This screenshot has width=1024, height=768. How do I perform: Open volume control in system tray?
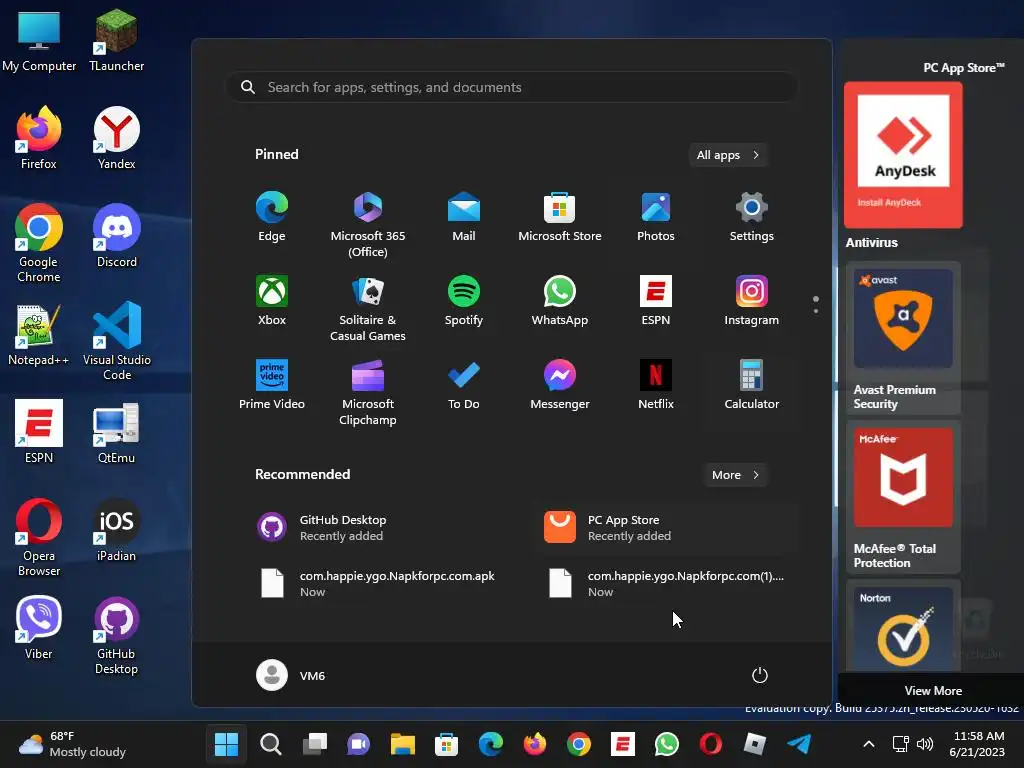(x=924, y=744)
